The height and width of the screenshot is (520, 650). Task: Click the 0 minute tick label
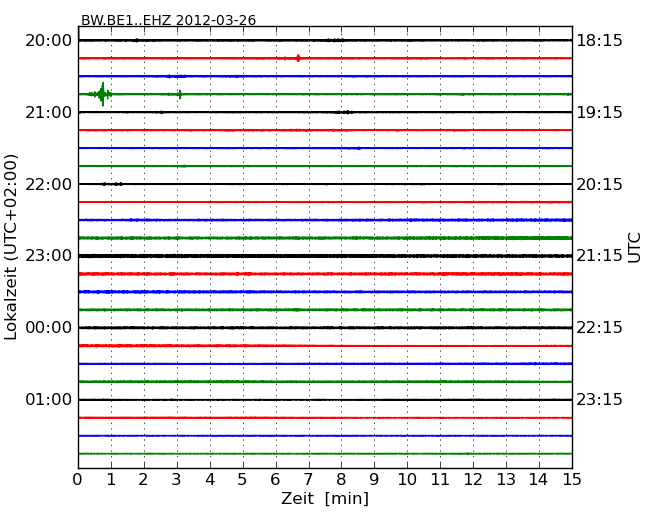(78, 479)
